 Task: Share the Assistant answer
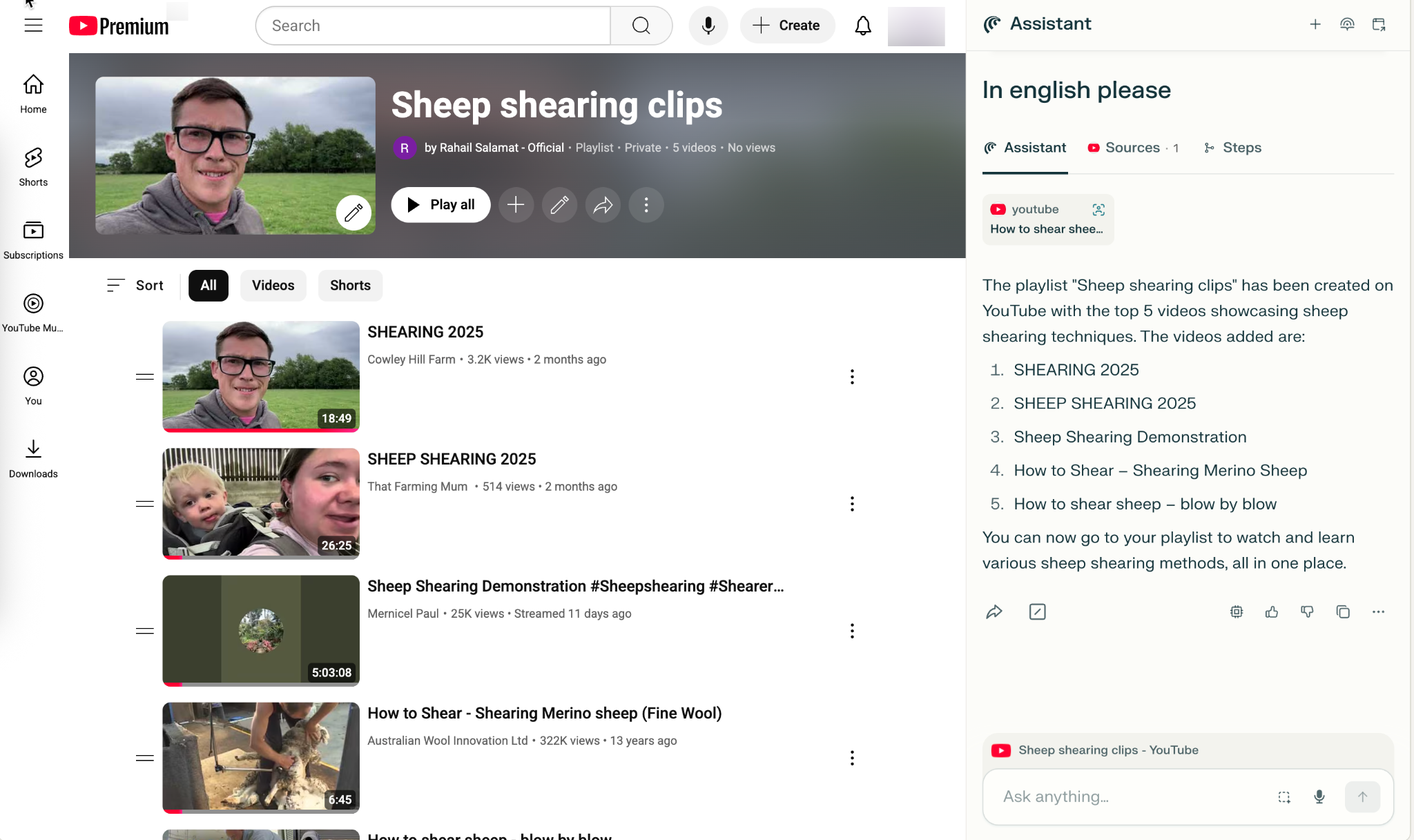(994, 612)
